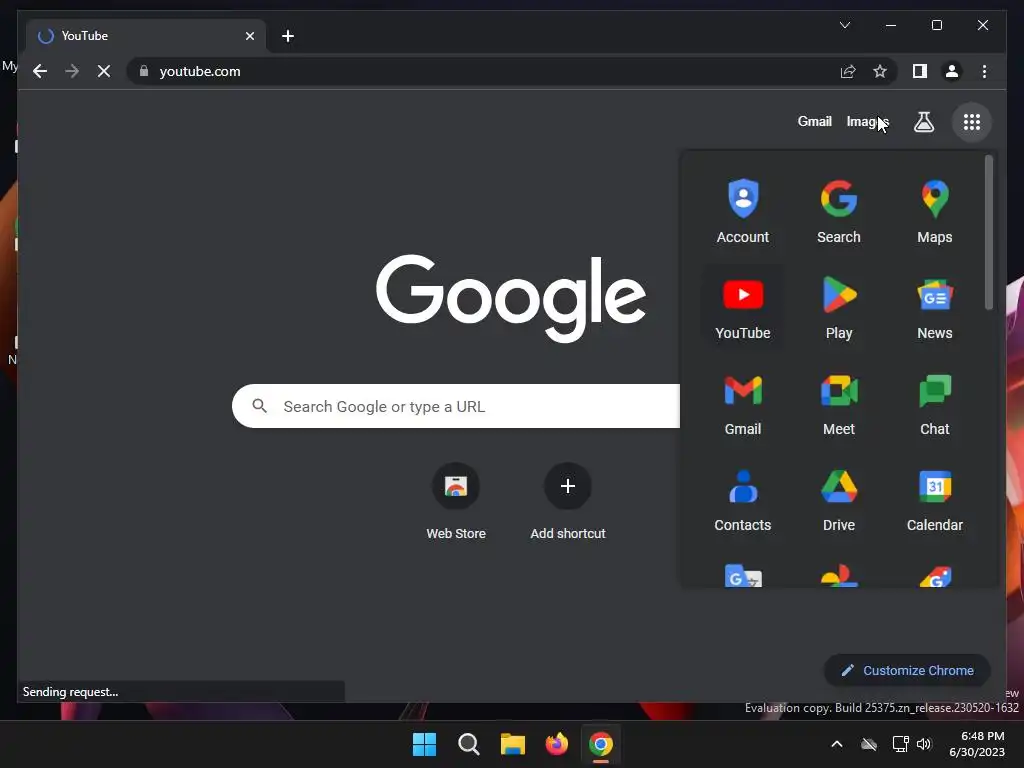Open Web Store shortcut
The width and height of the screenshot is (1024, 768).
456,502
